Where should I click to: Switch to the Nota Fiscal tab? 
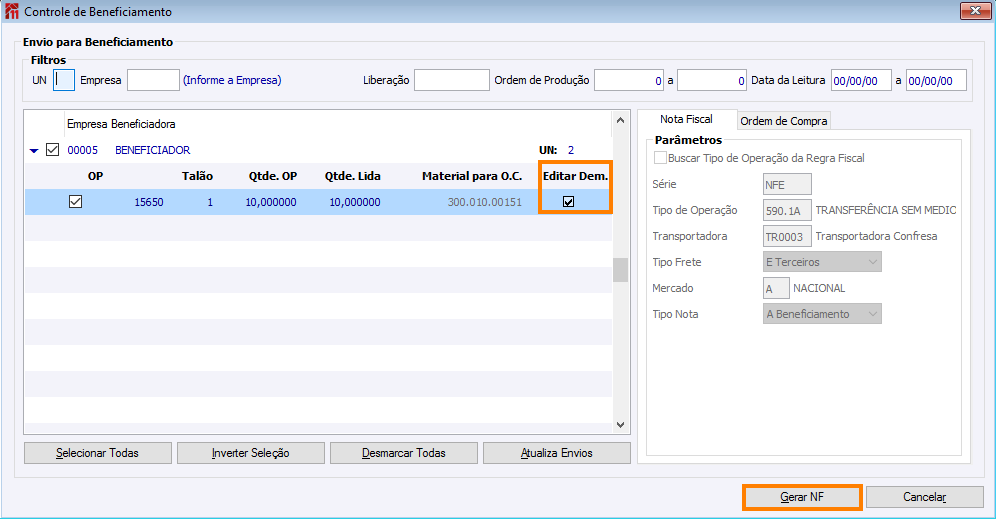pyautogui.click(x=686, y=119)
